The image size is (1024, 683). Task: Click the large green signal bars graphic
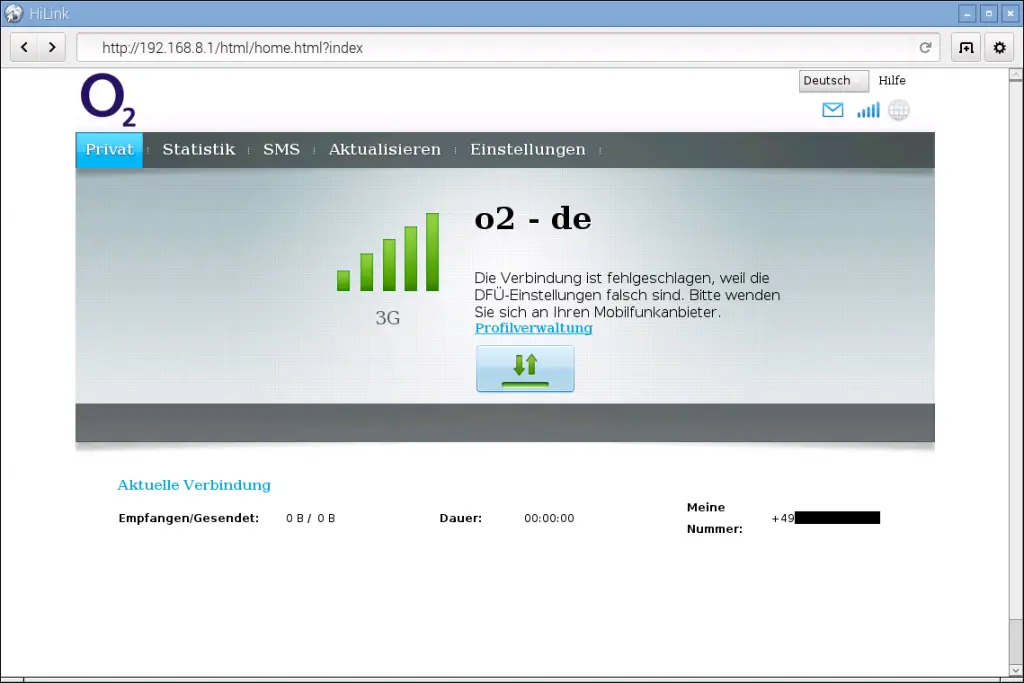(x=388, y=252)
